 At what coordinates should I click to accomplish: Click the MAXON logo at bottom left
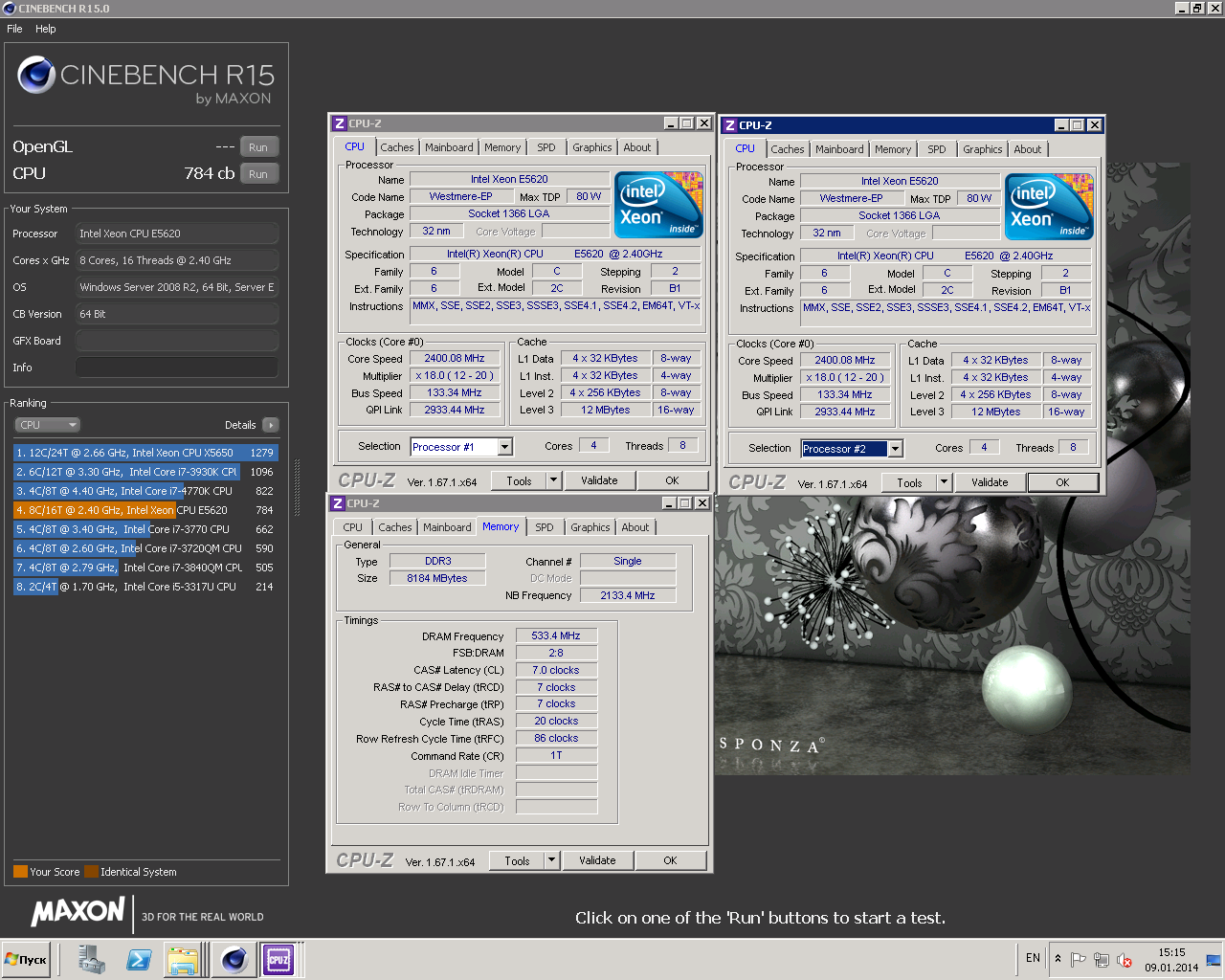coord(78,911)
